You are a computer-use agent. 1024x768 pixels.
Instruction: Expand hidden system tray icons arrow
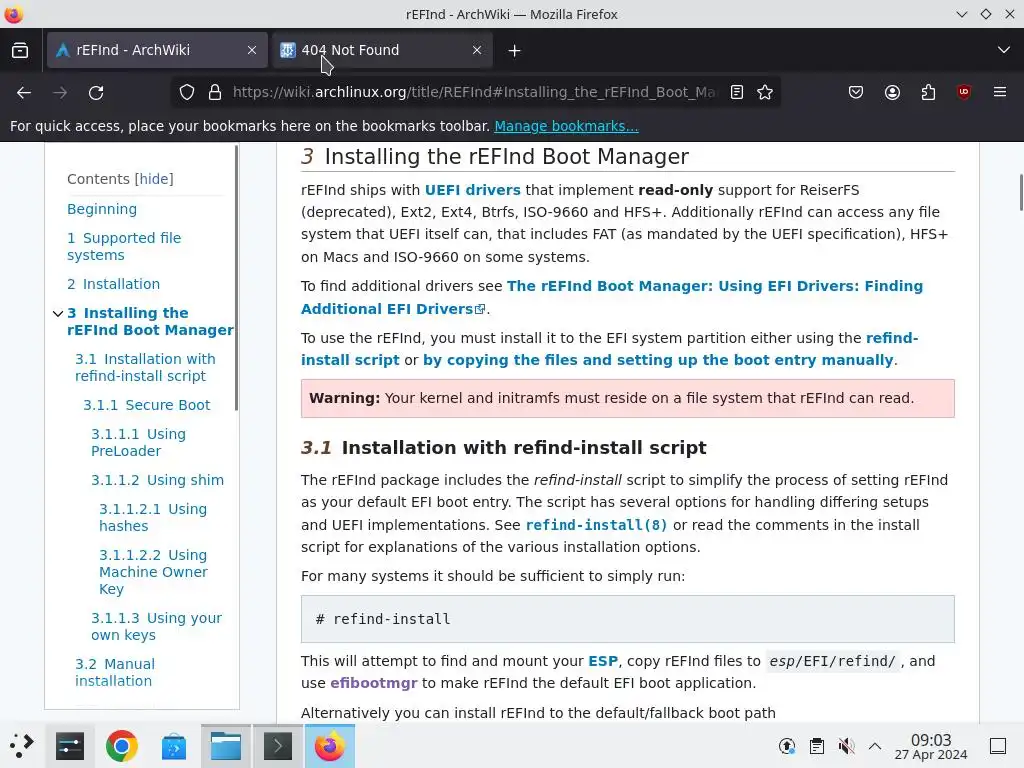coord(875,746)
